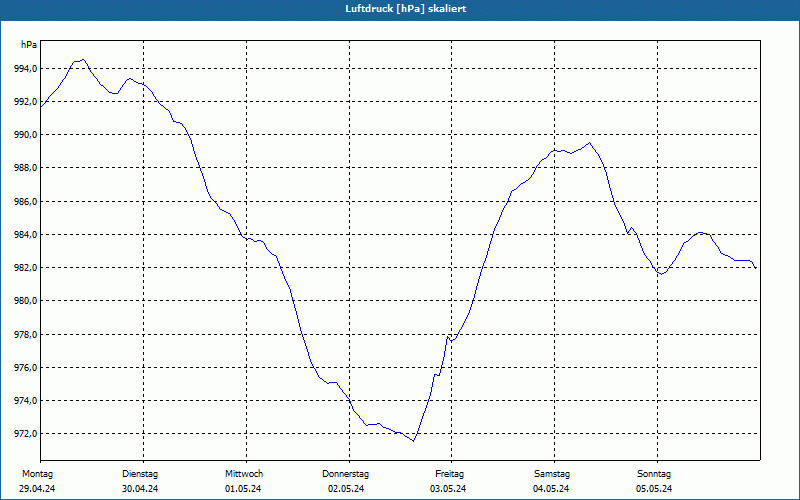Click the date 05.05.24
This screenshot has width=800, height=500.
click(654, 489)
